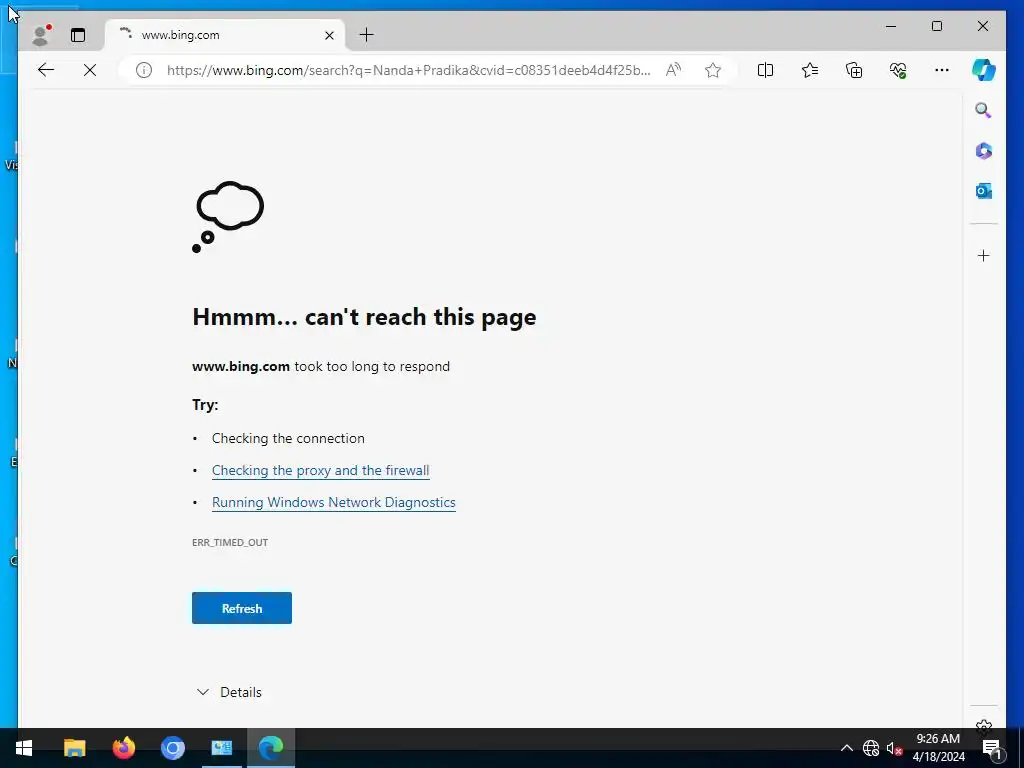Open the tab actions menu icon
The width and height of the screenshot is (1024, 768).
(78, 35)
